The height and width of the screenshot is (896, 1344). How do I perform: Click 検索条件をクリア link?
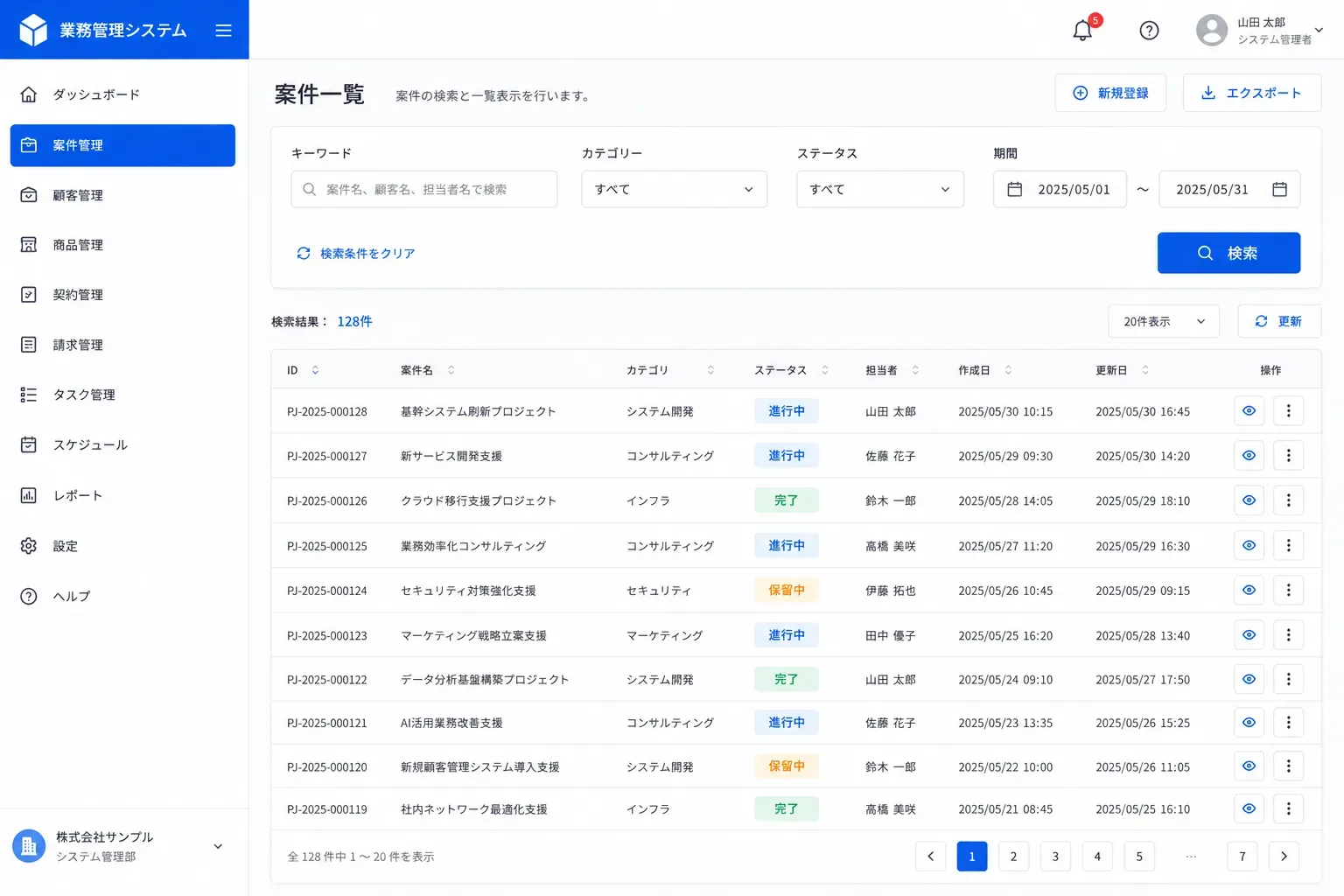355,253
